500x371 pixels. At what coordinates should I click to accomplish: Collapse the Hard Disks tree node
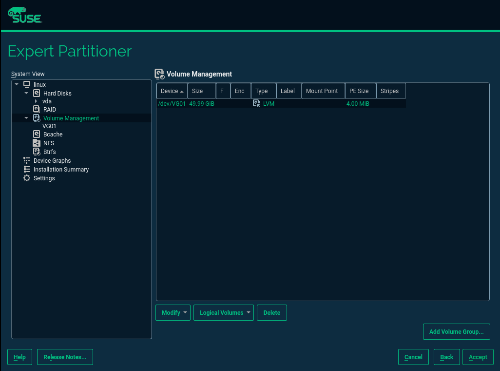point(27,93)
